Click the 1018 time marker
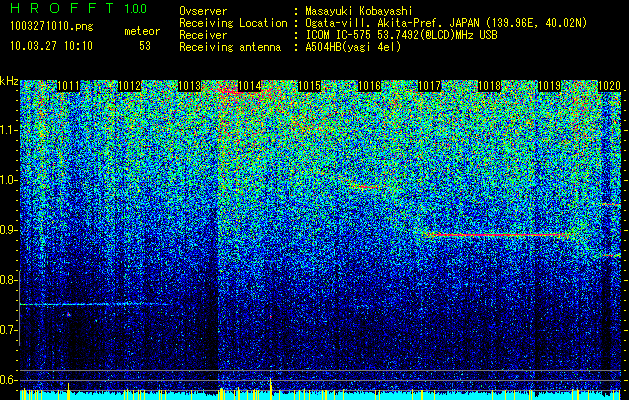Image resolution: width=629 pixels, height=400 pixels. point(489,86)
